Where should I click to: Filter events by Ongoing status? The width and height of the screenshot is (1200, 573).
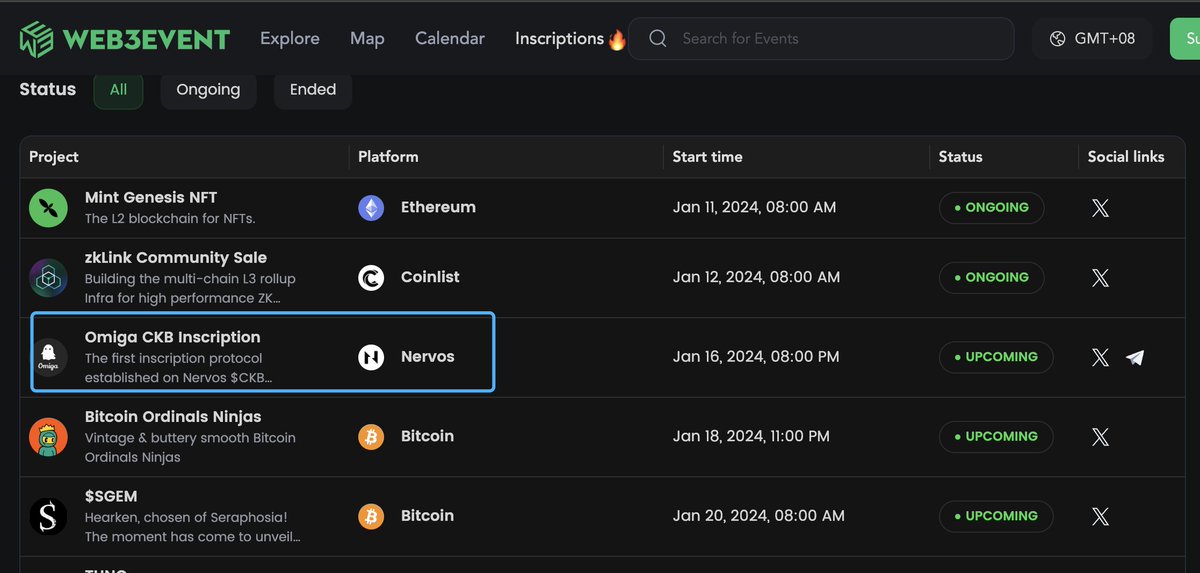click(x=208, y=90)
